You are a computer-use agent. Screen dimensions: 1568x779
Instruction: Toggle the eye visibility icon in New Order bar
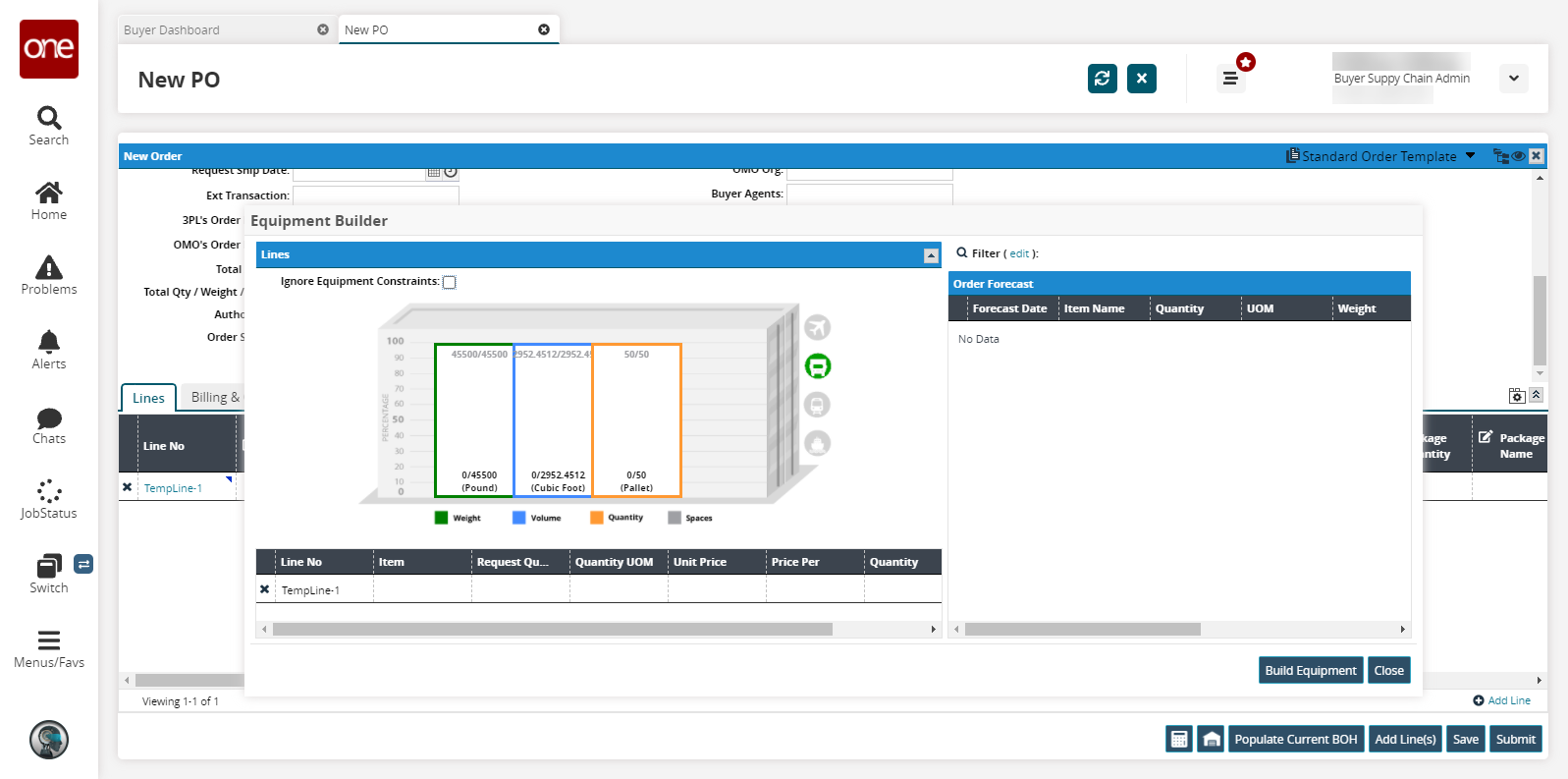click(x=1518, y=156)
